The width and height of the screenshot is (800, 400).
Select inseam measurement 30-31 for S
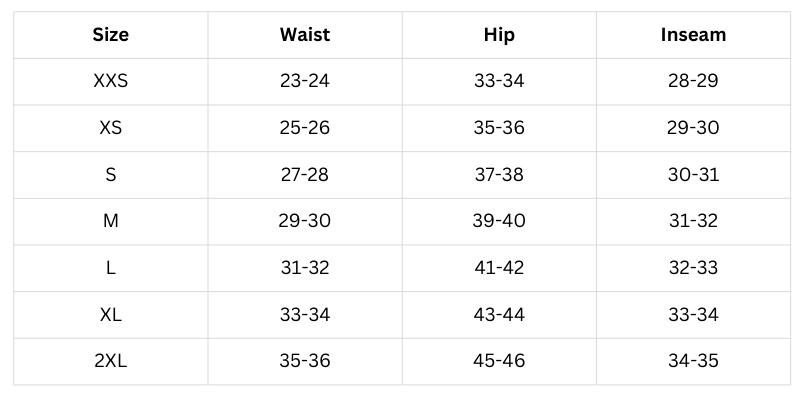pyautogui.click(x=693, y=174)
